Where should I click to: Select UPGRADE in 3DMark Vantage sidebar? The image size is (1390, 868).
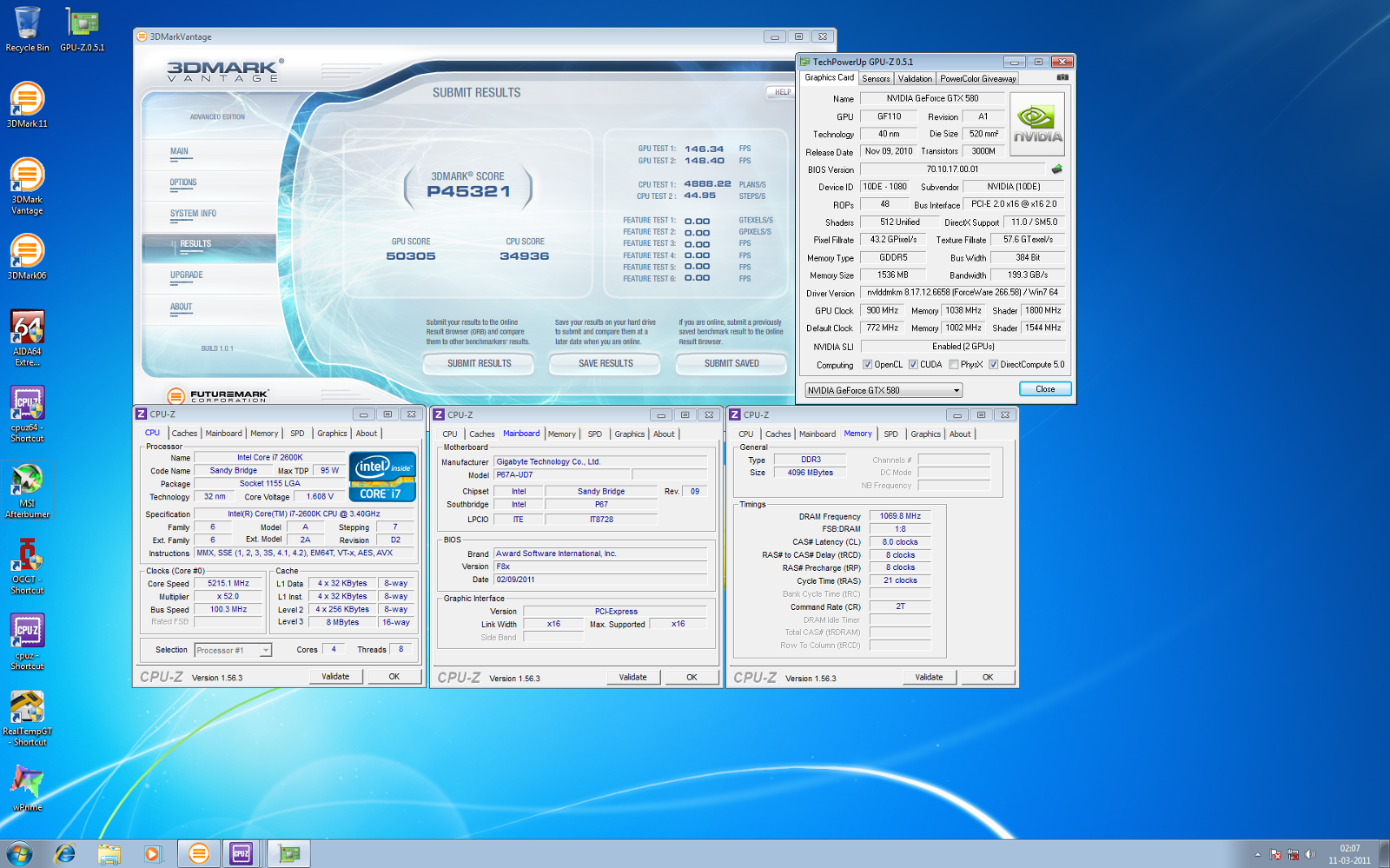coord(186,275)
